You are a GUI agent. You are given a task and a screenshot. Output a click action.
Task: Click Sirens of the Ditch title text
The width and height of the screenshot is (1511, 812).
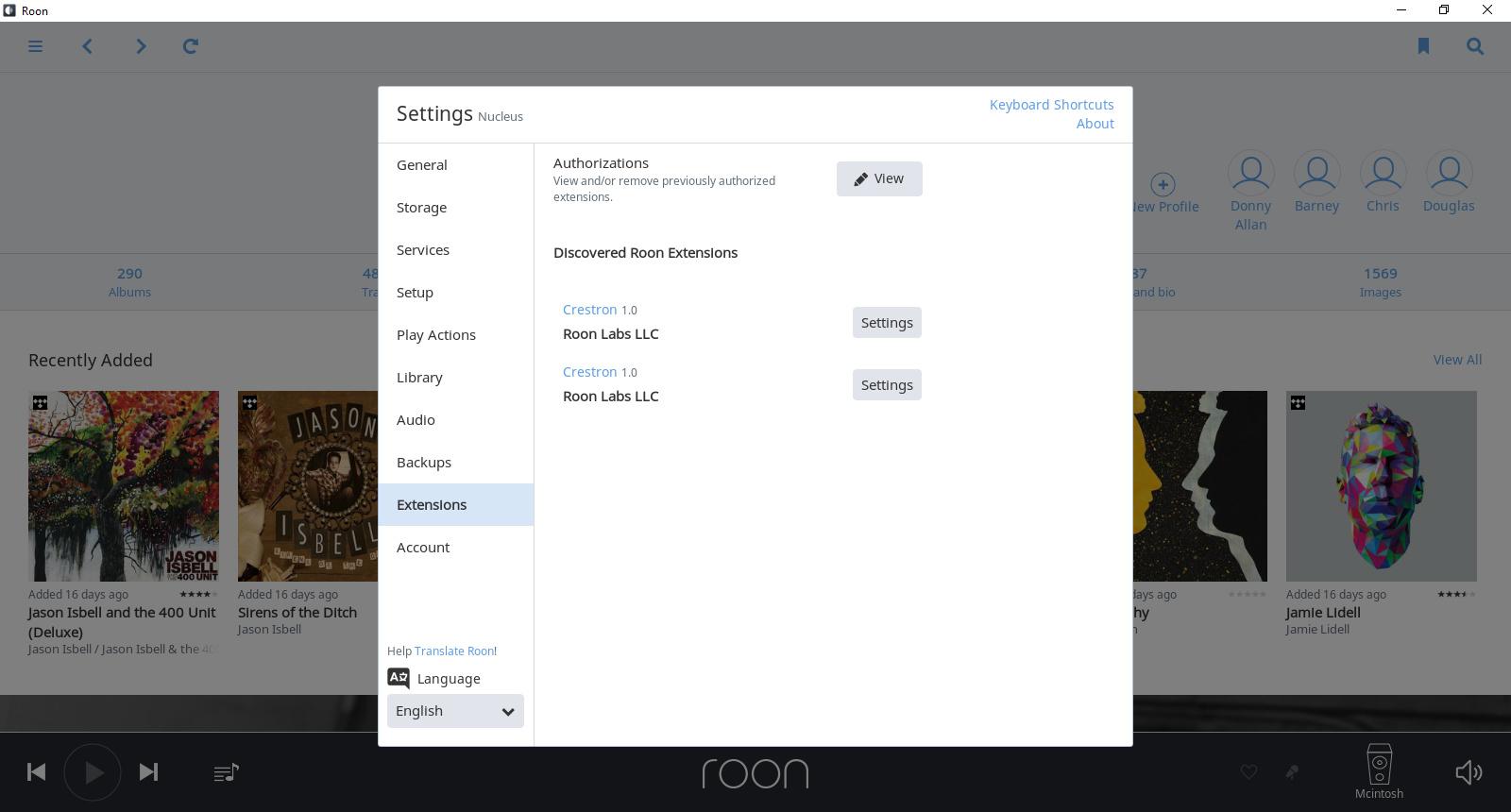[297, 613]
